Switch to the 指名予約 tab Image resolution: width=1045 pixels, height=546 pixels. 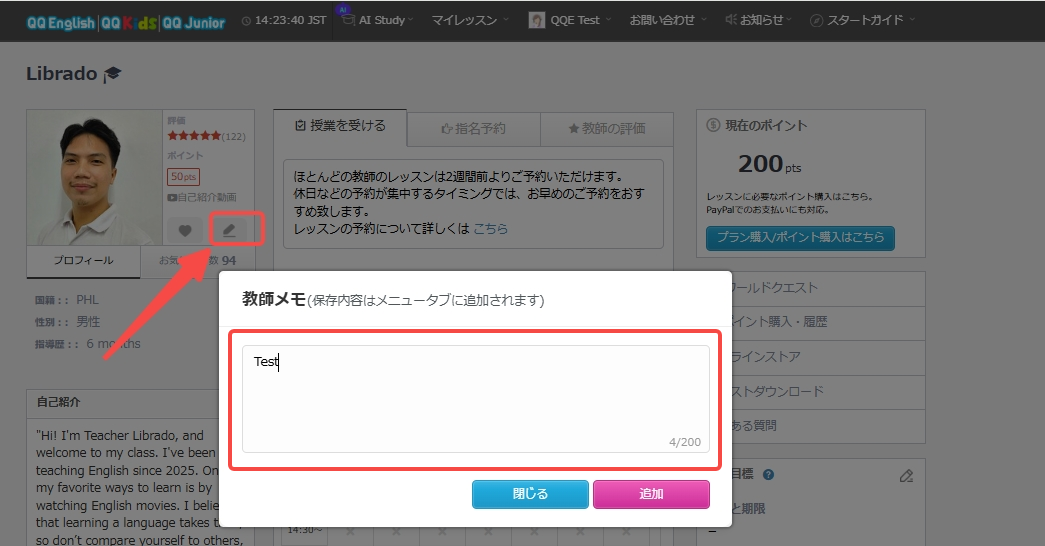point(473,129)
